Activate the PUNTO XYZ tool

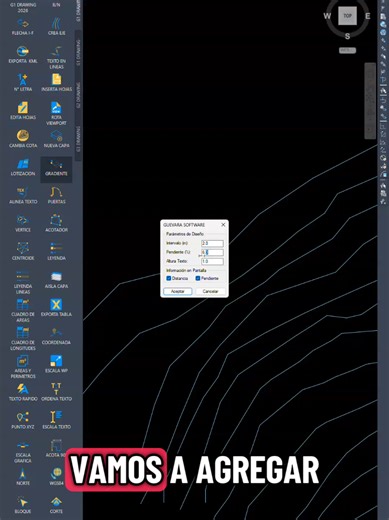23,420
